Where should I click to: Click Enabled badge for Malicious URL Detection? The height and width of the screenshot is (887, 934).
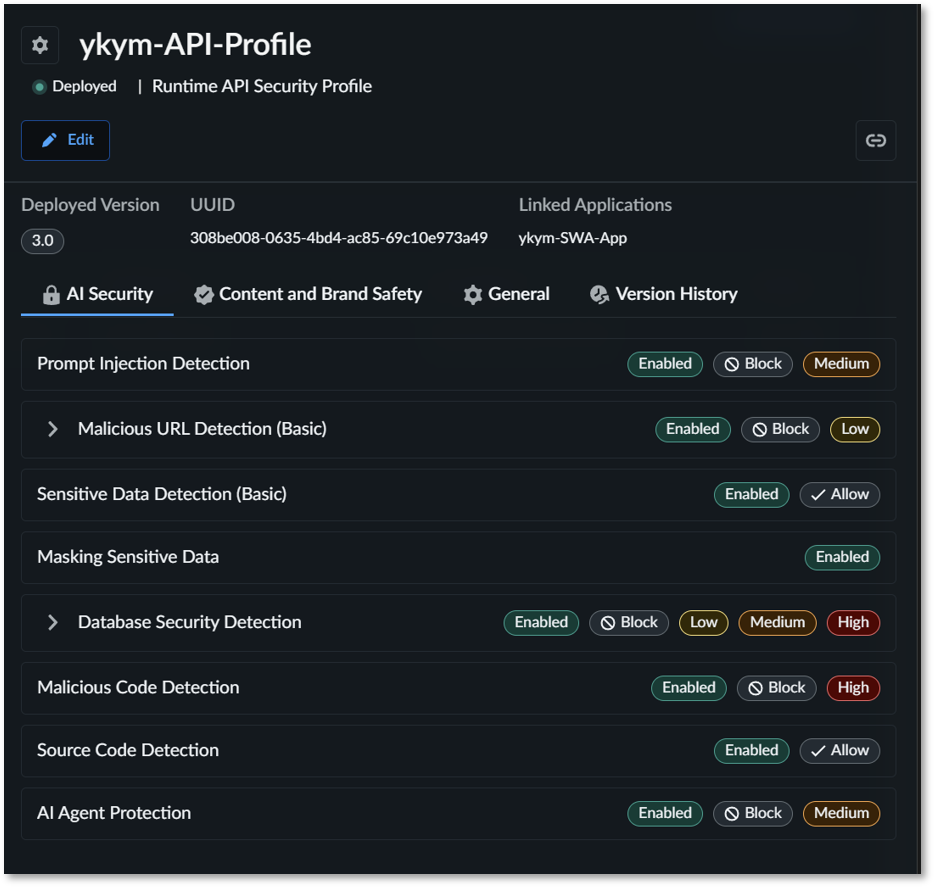point(693,430)
